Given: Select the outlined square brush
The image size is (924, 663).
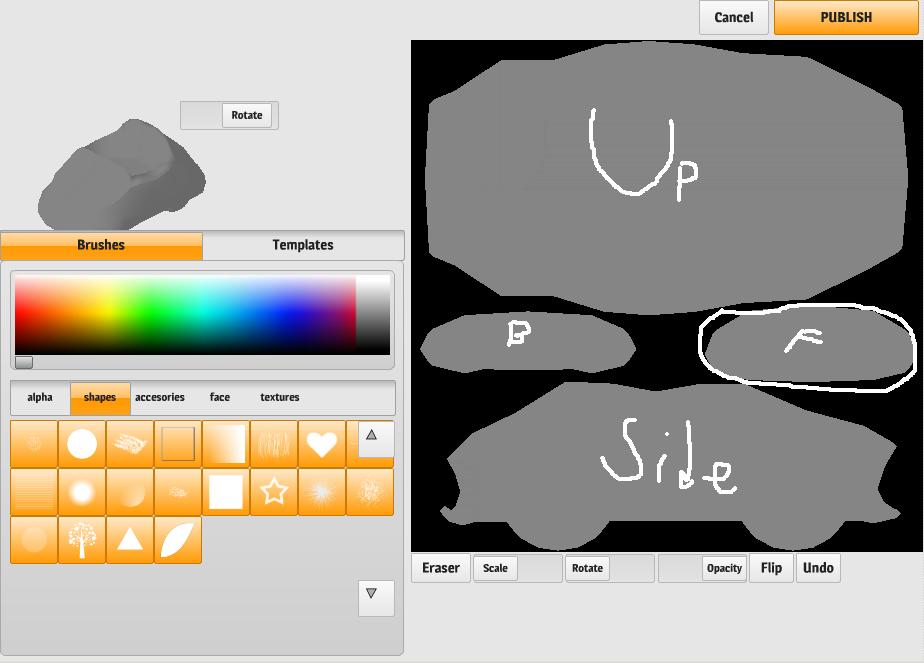Looking at the screenshot, I should click(178, 444).
